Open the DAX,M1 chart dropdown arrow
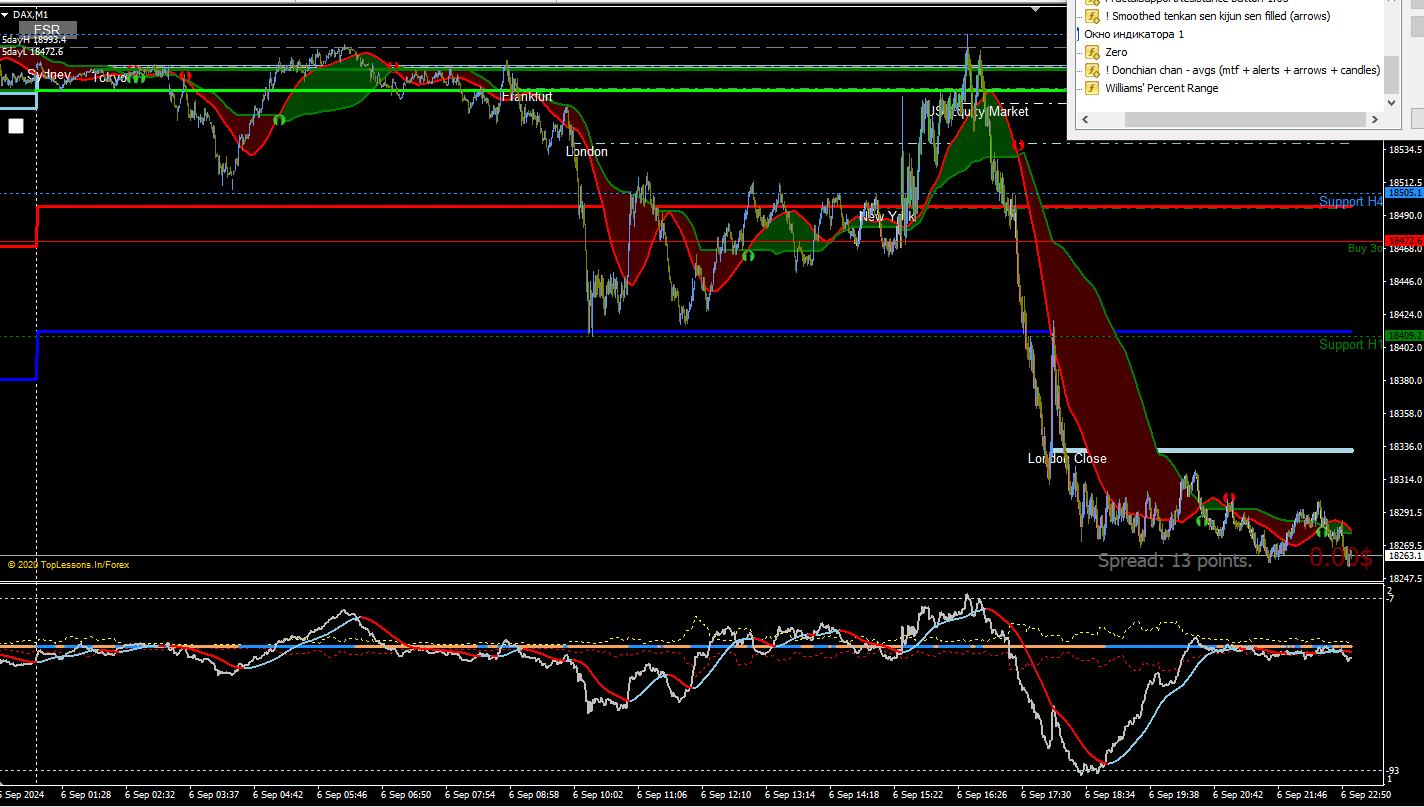This screenshot has height=807, width=1424. 5,14
